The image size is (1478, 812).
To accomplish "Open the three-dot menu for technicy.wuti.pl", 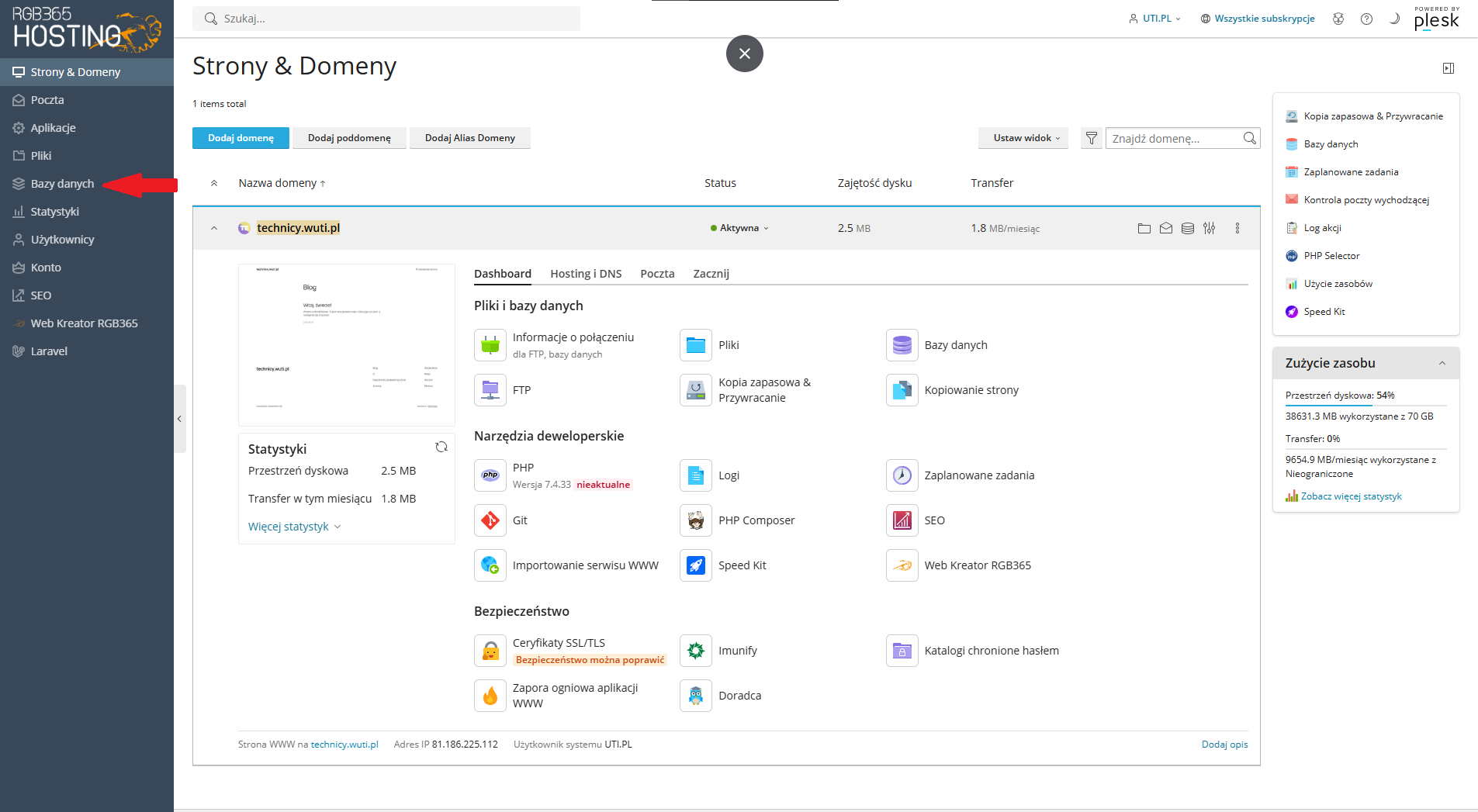I will pos(1237,228).
